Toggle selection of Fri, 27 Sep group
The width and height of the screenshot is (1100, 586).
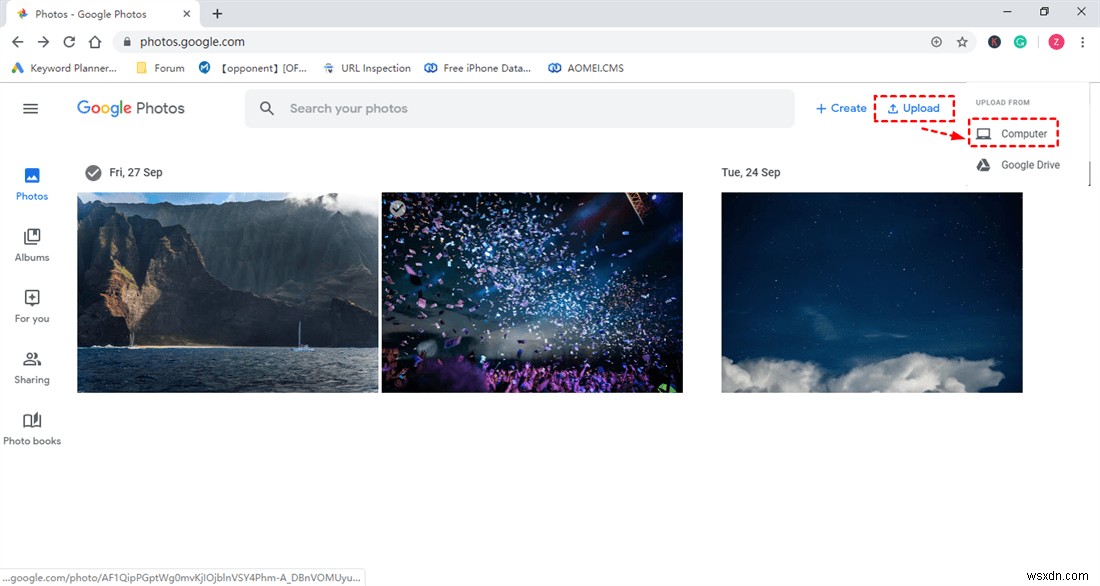point(93,173)
